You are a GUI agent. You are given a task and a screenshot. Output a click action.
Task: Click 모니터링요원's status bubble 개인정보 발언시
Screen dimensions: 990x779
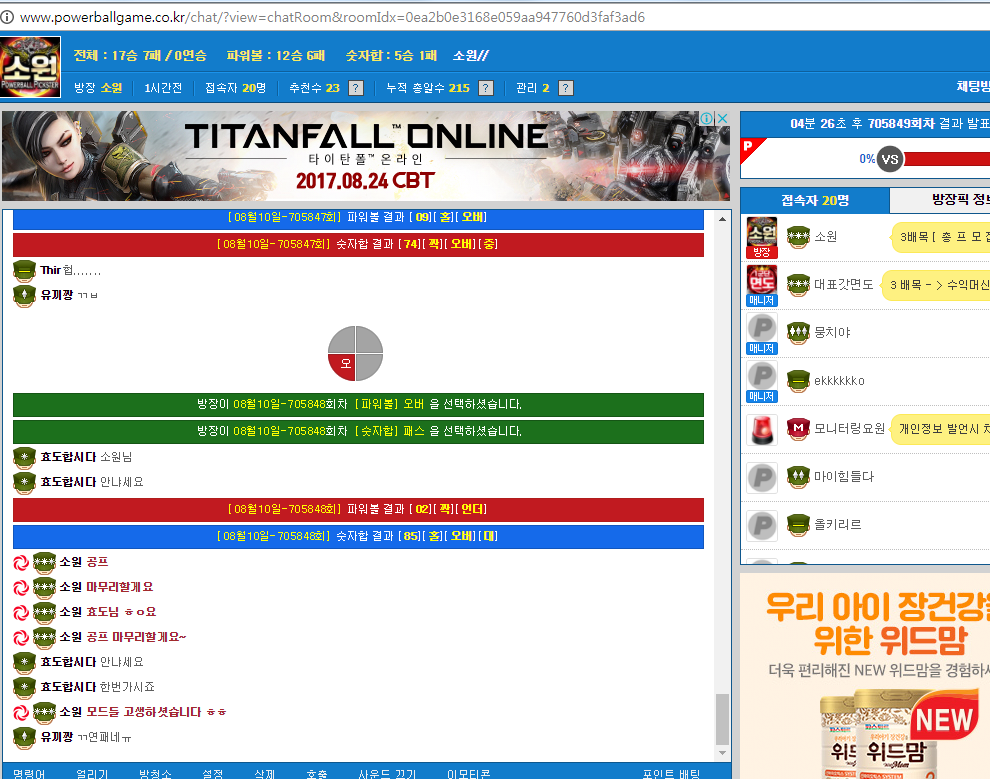(x=940, y=429)
